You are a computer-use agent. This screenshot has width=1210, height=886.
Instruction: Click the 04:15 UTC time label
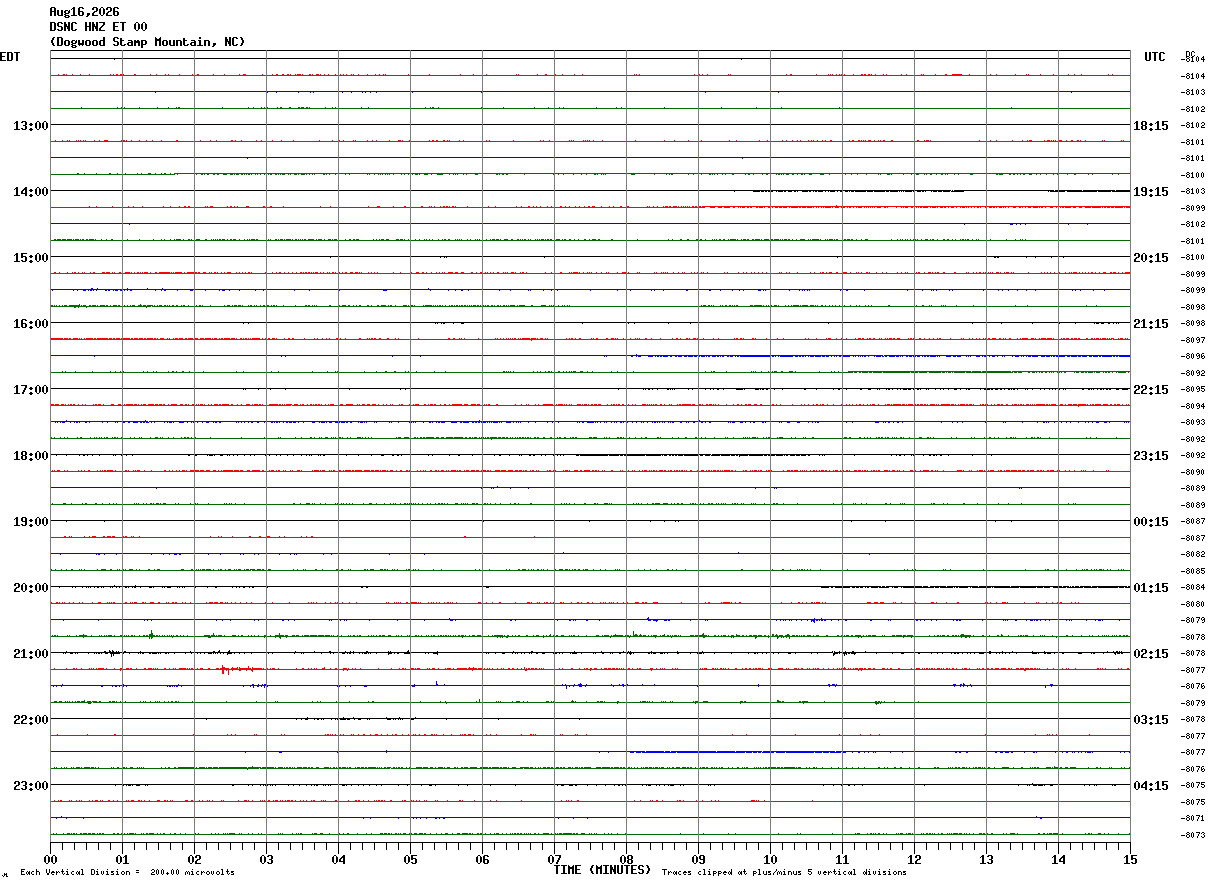[x=1150, y=785]
